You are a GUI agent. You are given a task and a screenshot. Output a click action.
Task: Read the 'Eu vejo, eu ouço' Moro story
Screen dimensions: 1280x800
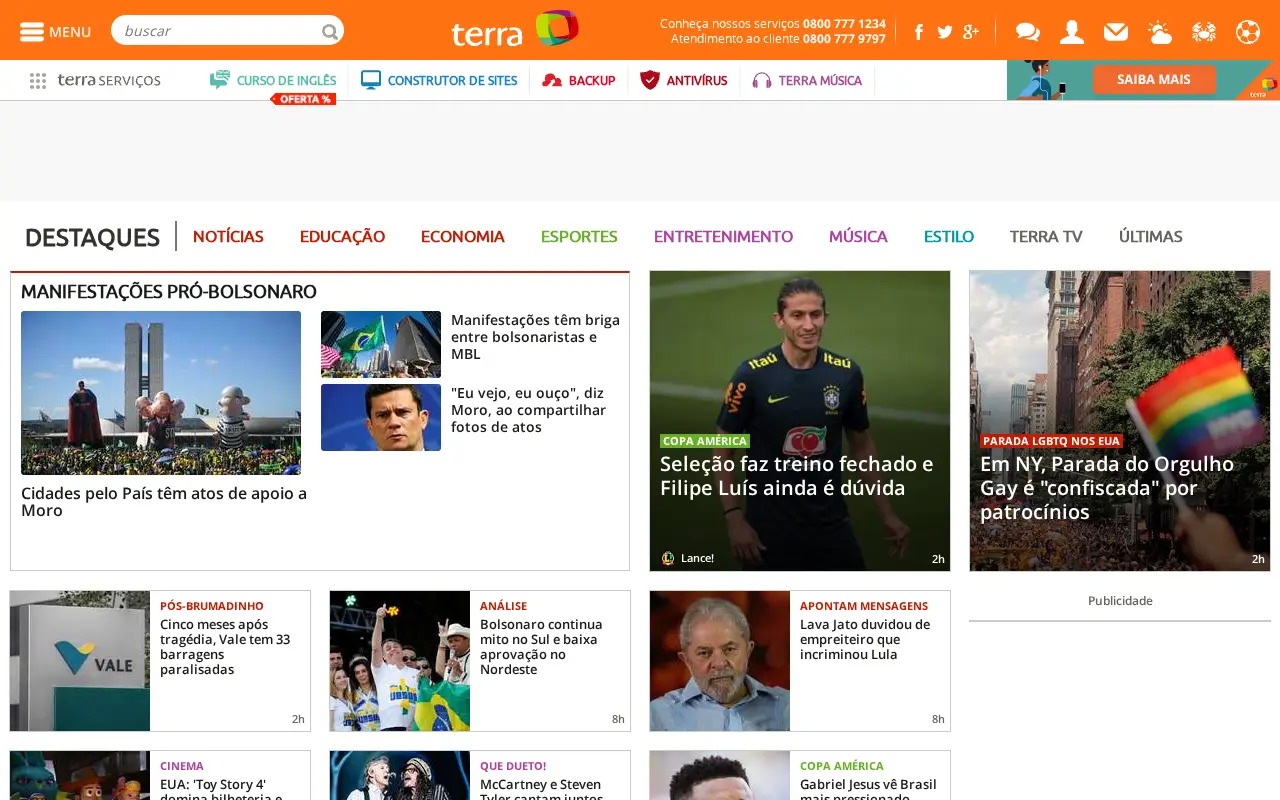[x=528, y=410]
